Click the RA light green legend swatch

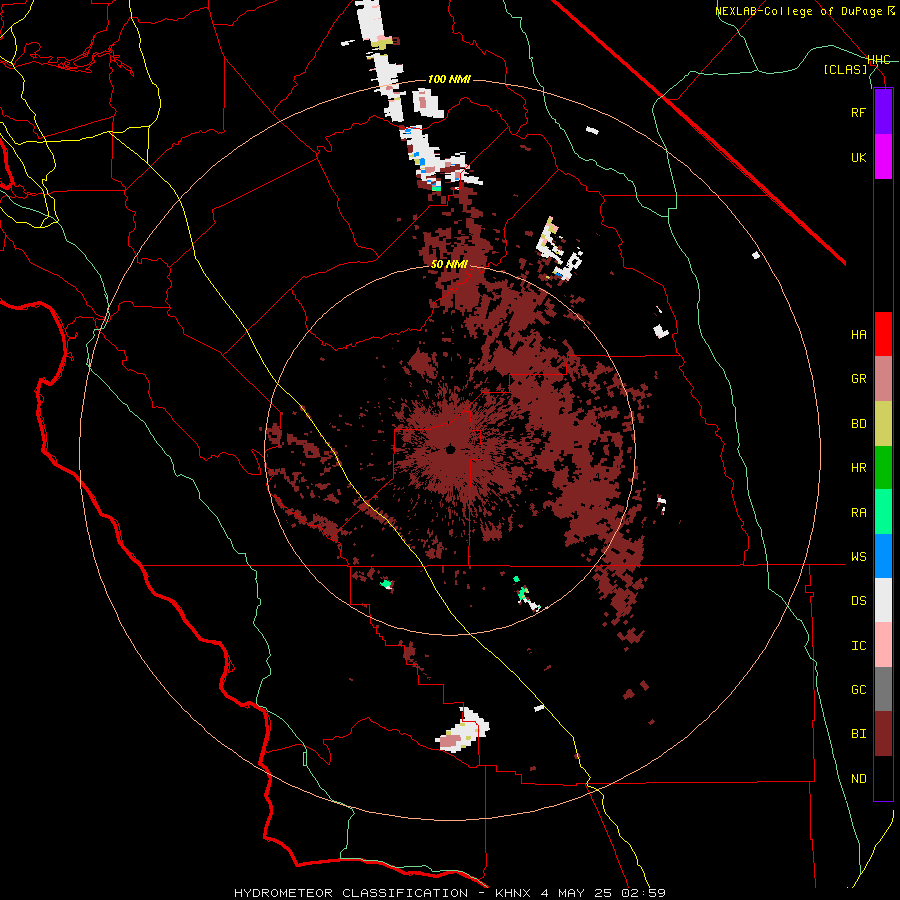[883, 512]
